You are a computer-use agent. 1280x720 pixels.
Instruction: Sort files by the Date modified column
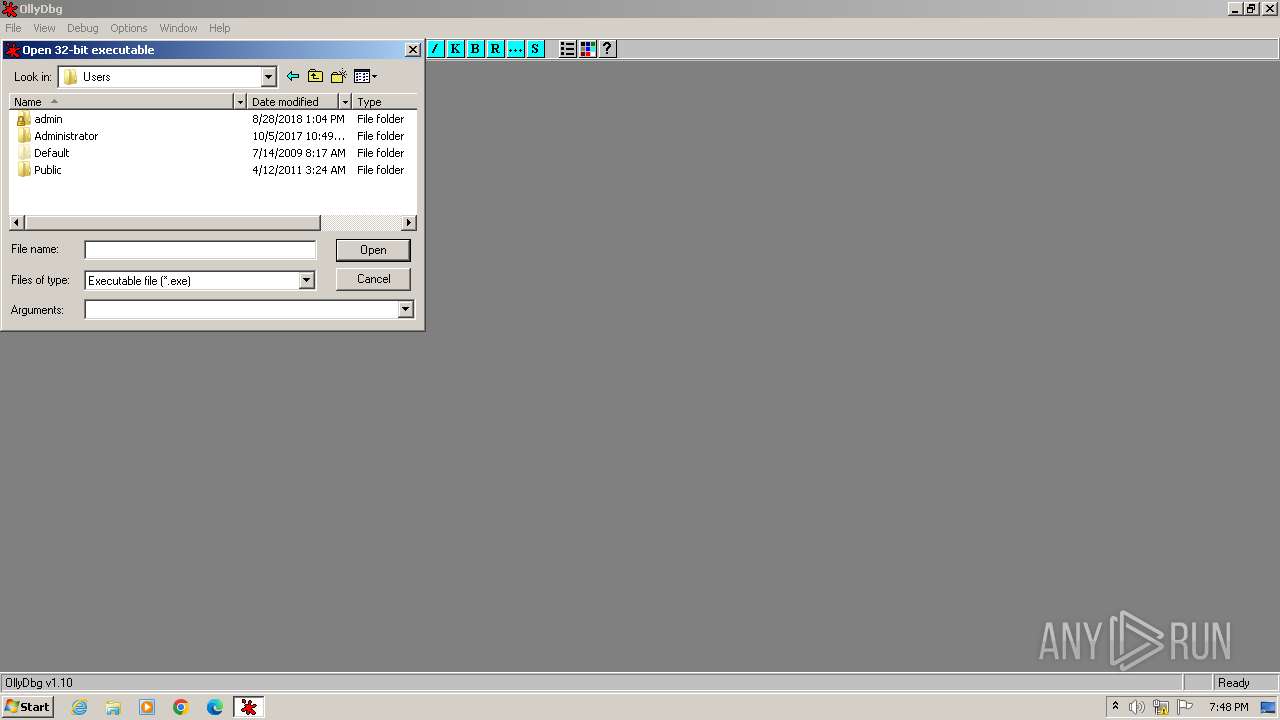click(292, 102)
